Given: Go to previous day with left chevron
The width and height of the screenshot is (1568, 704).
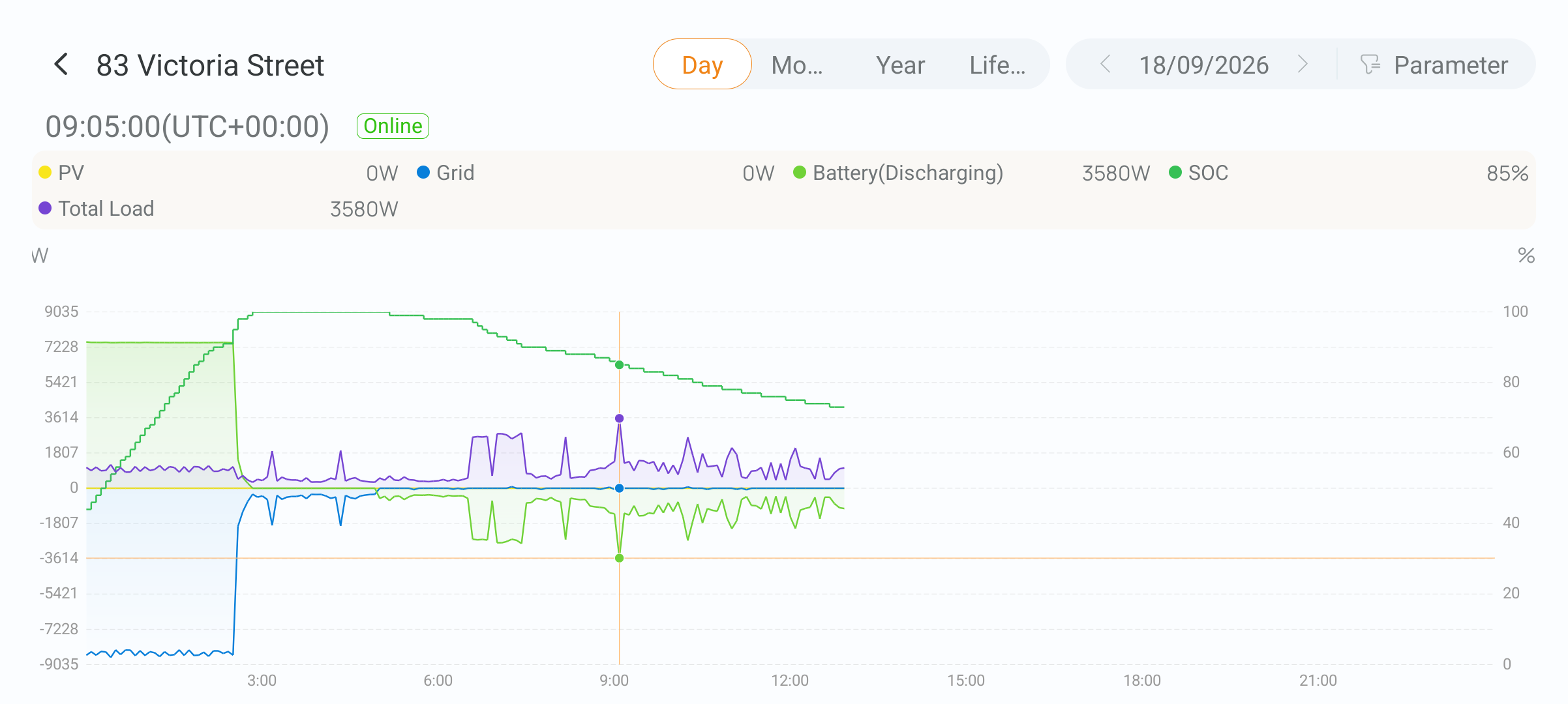Looking at the screenshot, I should click(1105, 64).
